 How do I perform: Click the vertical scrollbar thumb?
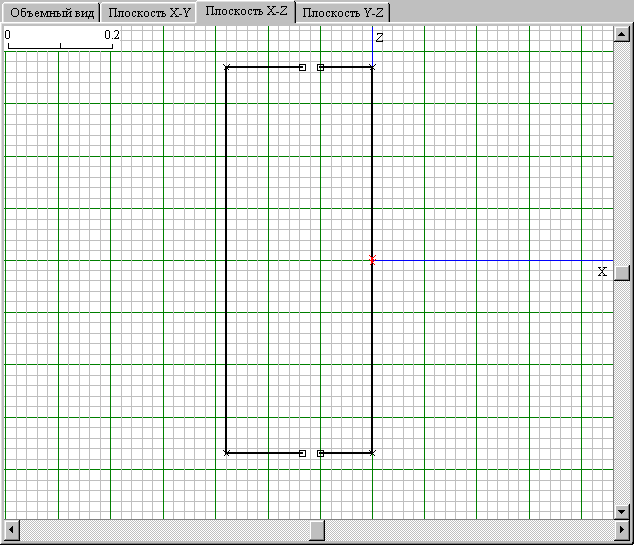click(621, 272)
